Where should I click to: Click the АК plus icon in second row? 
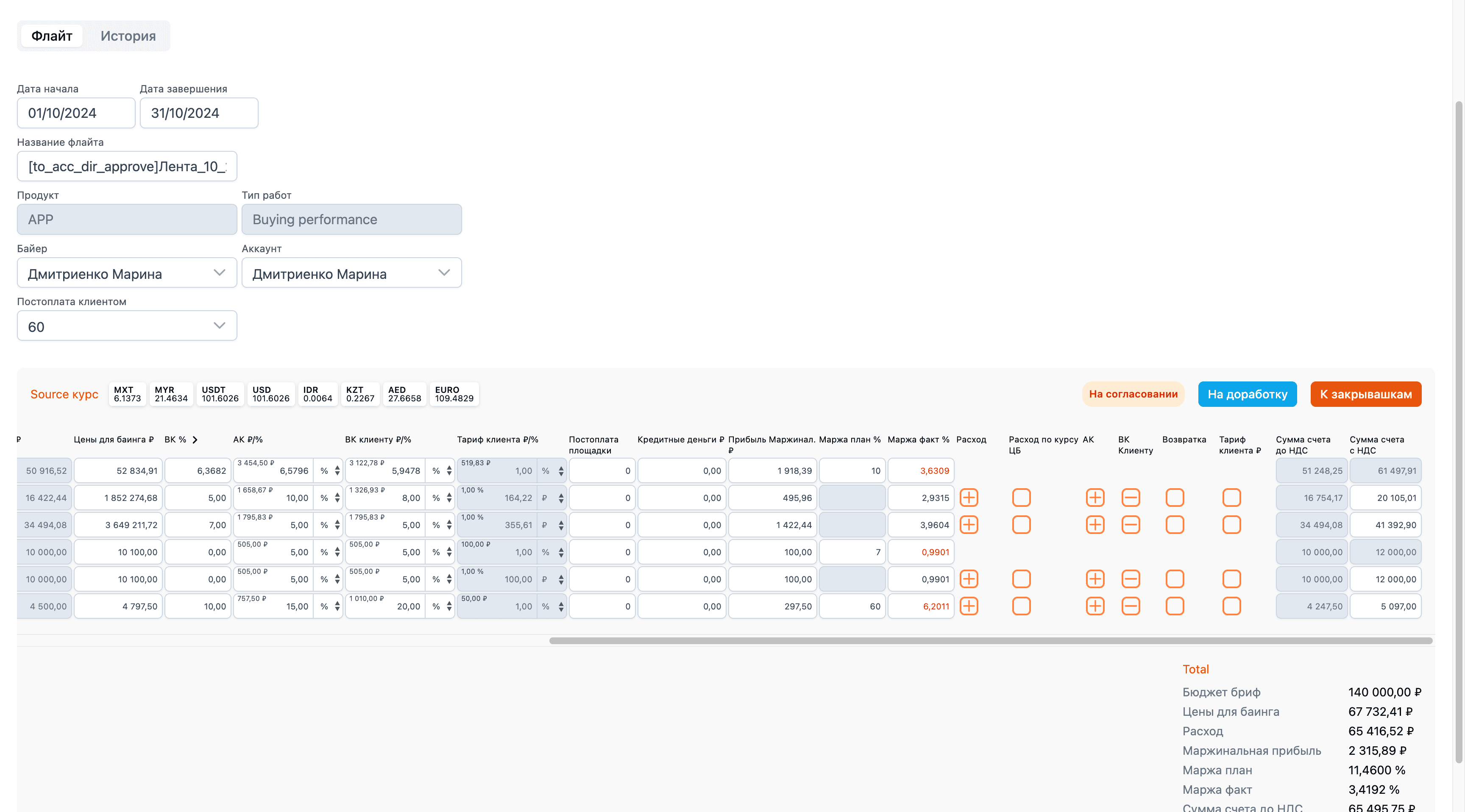[x=1095, y=498]
